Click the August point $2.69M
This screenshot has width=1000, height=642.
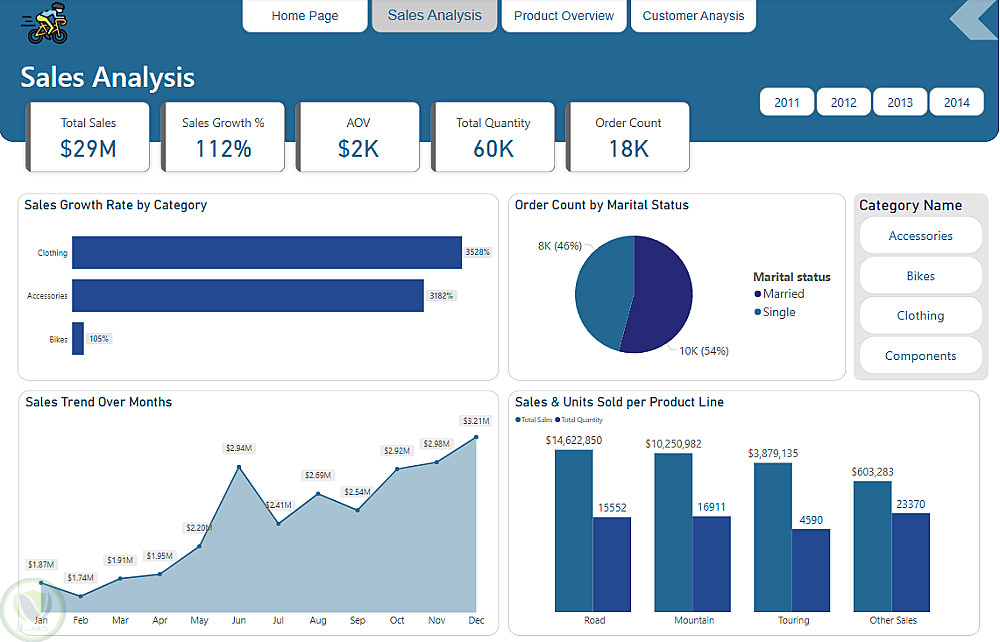tap(318, 493)
